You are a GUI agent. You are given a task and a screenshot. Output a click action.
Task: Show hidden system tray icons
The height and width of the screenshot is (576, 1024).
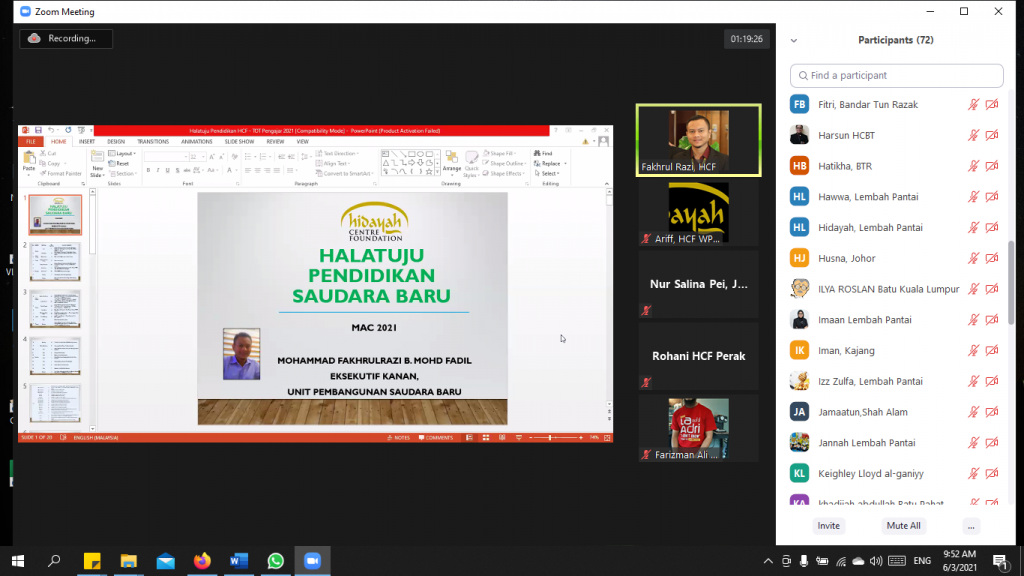(768, 561)
